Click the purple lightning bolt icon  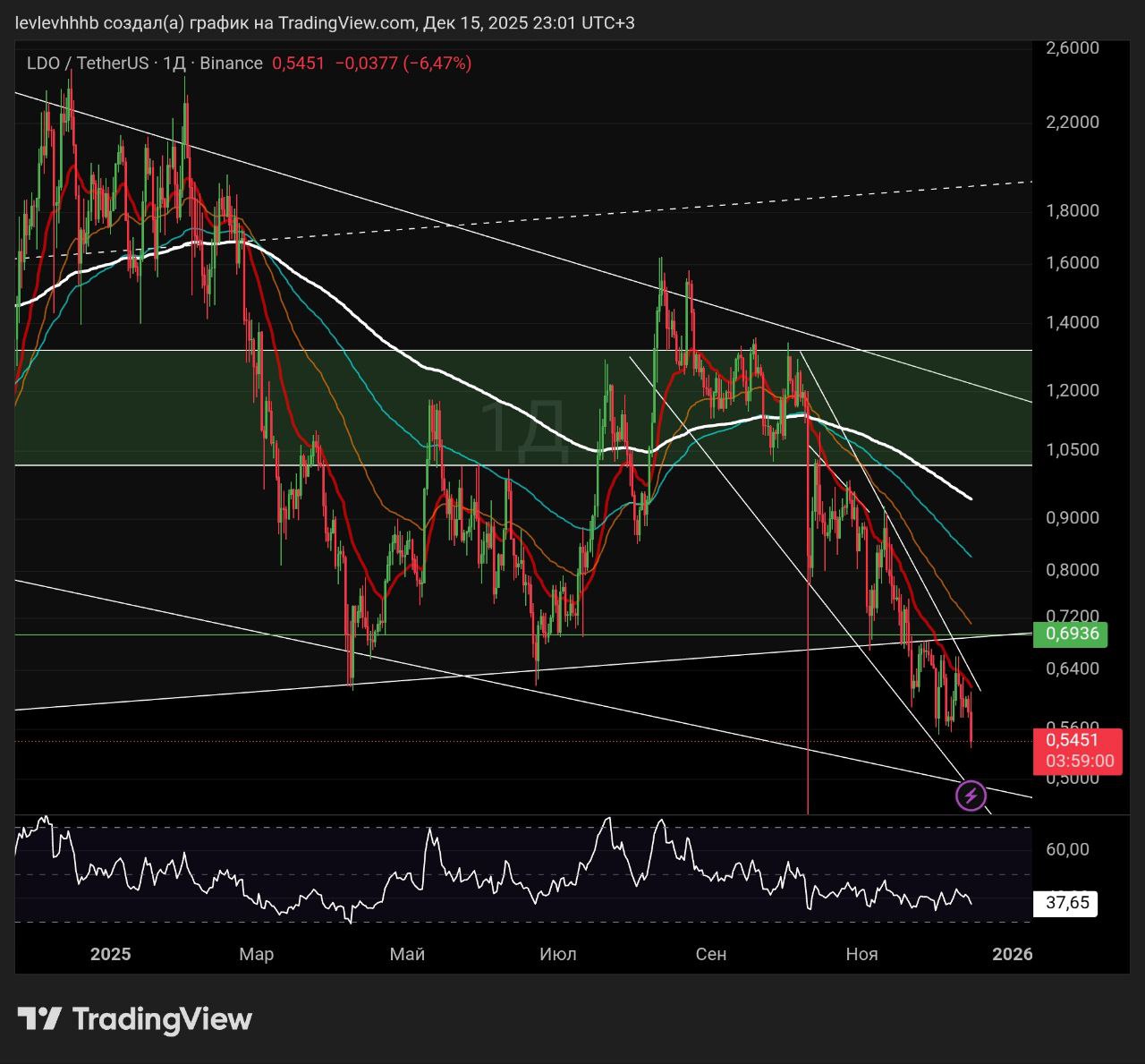971,795
